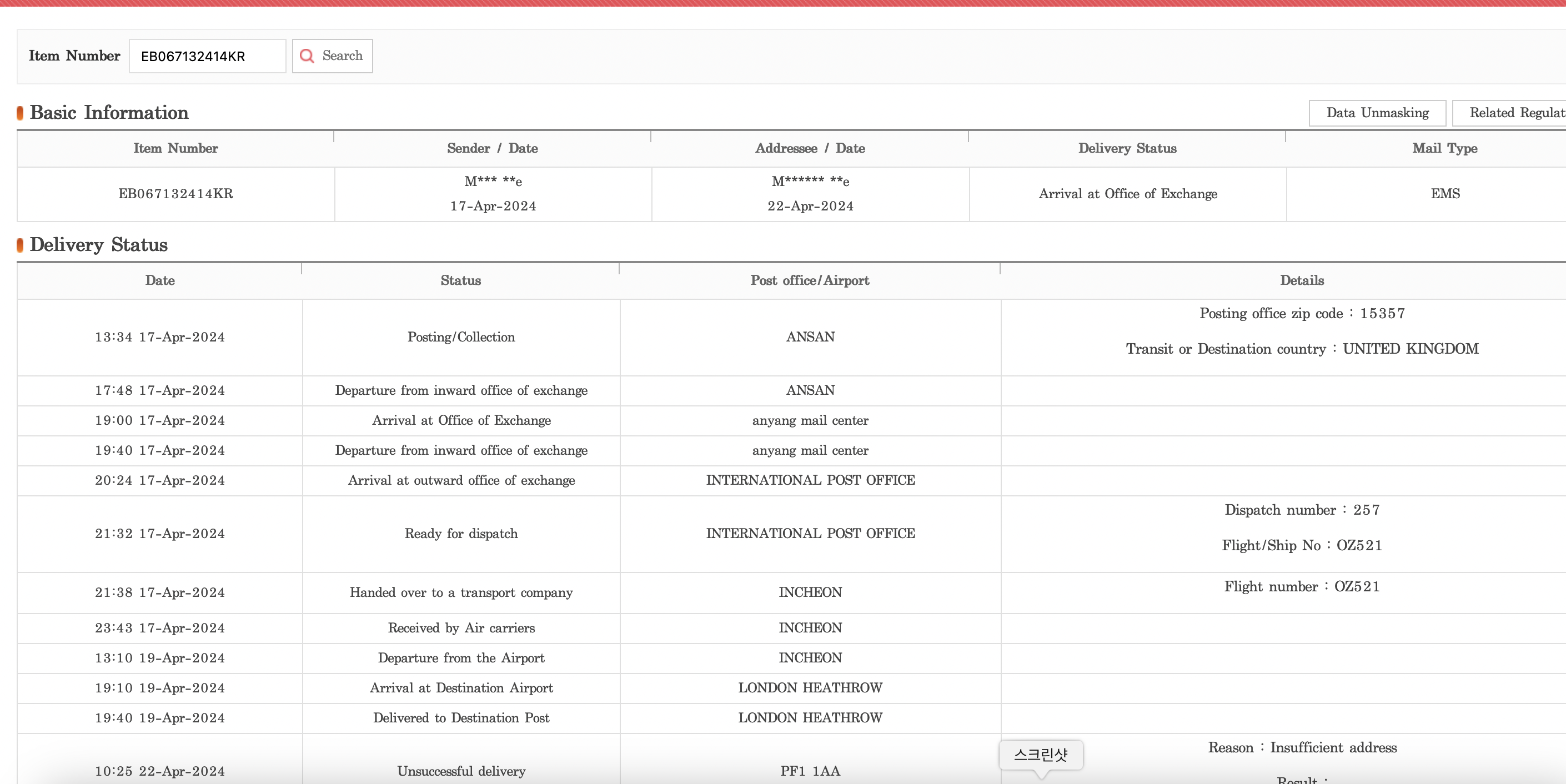Click the Flight number OZ521 detail text
The width and height of the screenshot is (1566, 784).
(1302, 586)
